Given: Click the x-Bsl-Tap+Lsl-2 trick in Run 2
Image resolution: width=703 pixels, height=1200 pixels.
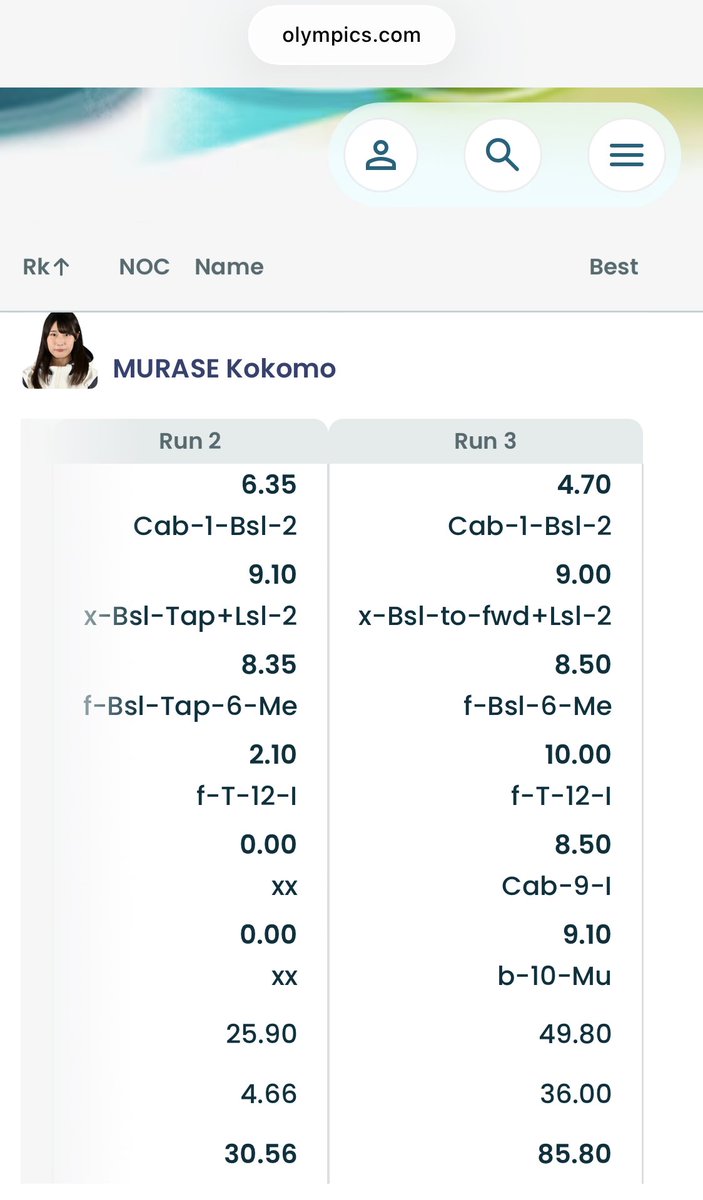Looking at the screenshot, I should coord(190,616).
